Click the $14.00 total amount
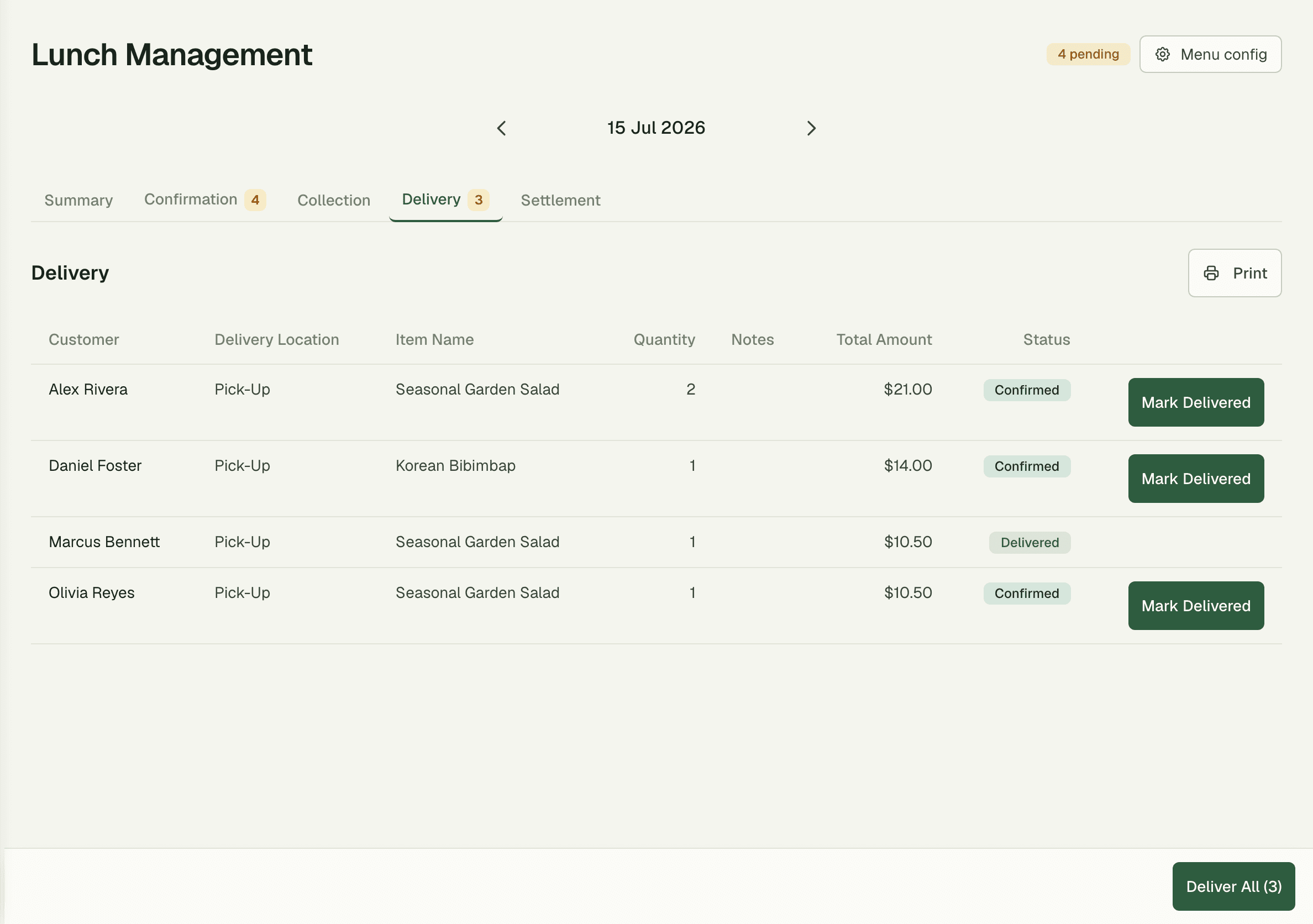 coord(907,465)
